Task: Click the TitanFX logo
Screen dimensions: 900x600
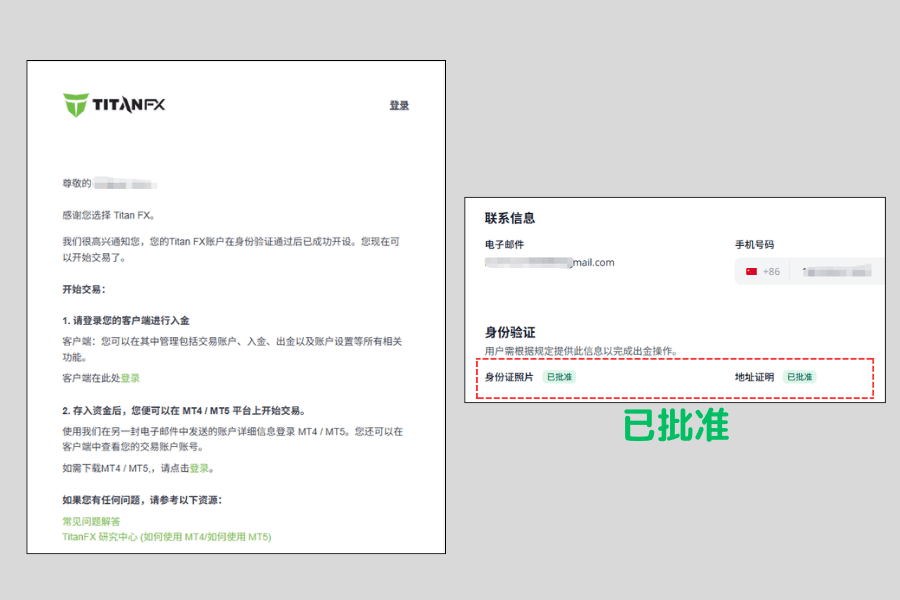Action: 115,103
